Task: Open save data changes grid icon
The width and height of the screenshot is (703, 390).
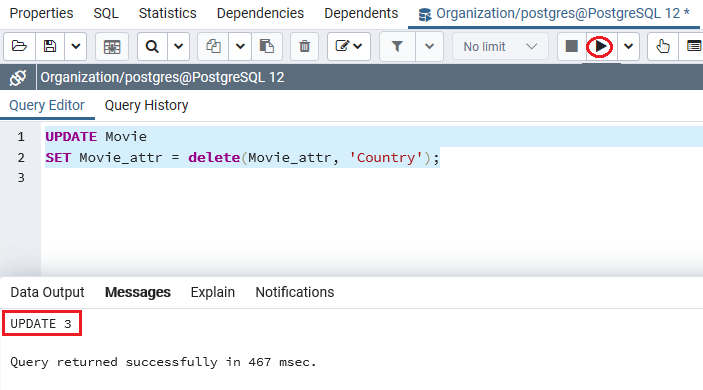Action: (112, 46)
